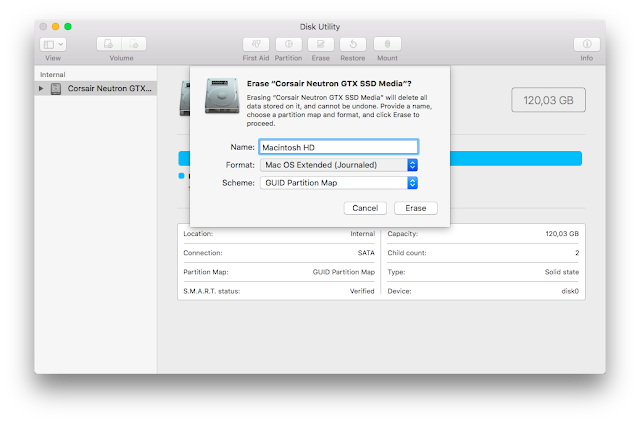The image size is (640, 423).
Task: Open the Info toolbar button
Action: click(587, 44)
